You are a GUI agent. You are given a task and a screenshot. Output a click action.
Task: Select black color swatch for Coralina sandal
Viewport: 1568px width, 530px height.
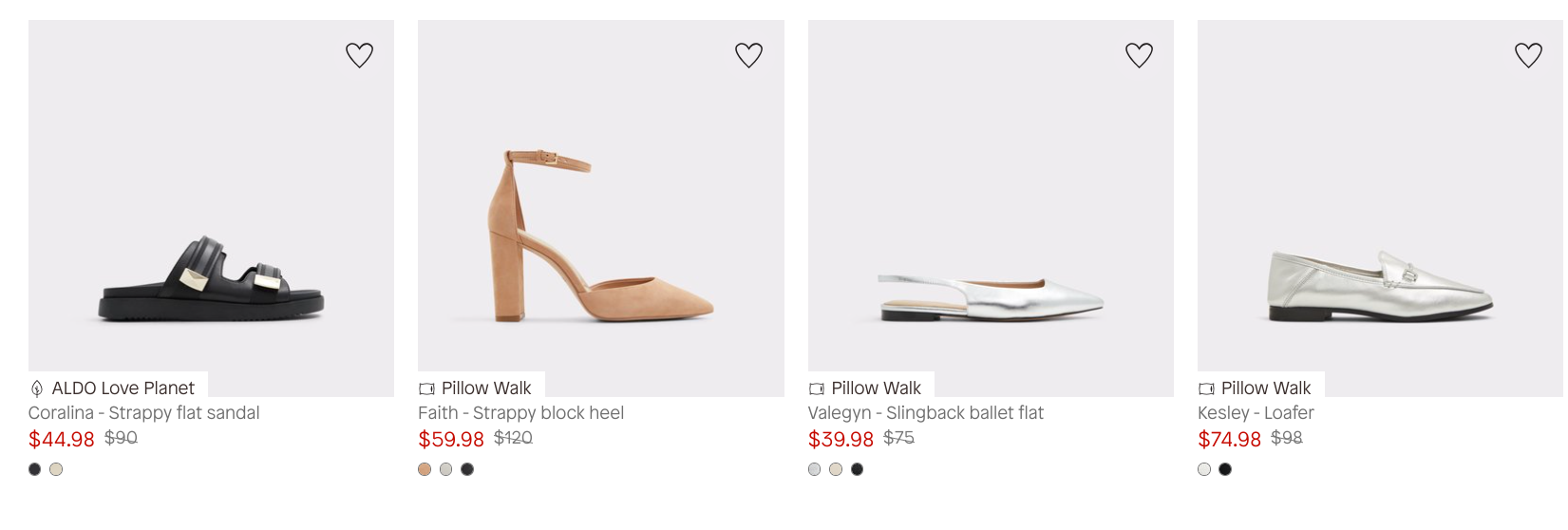[x=35, y=469]
